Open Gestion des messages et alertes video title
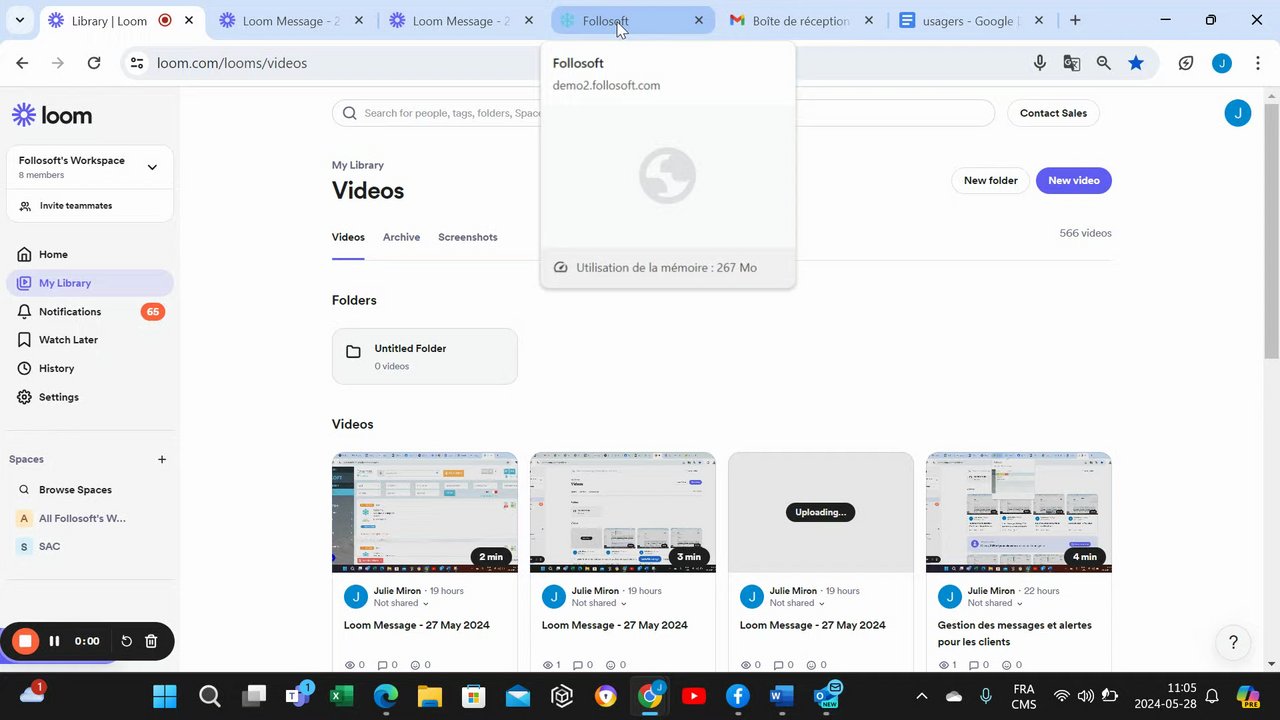The image size is (1280, 720). [1014, 633]
